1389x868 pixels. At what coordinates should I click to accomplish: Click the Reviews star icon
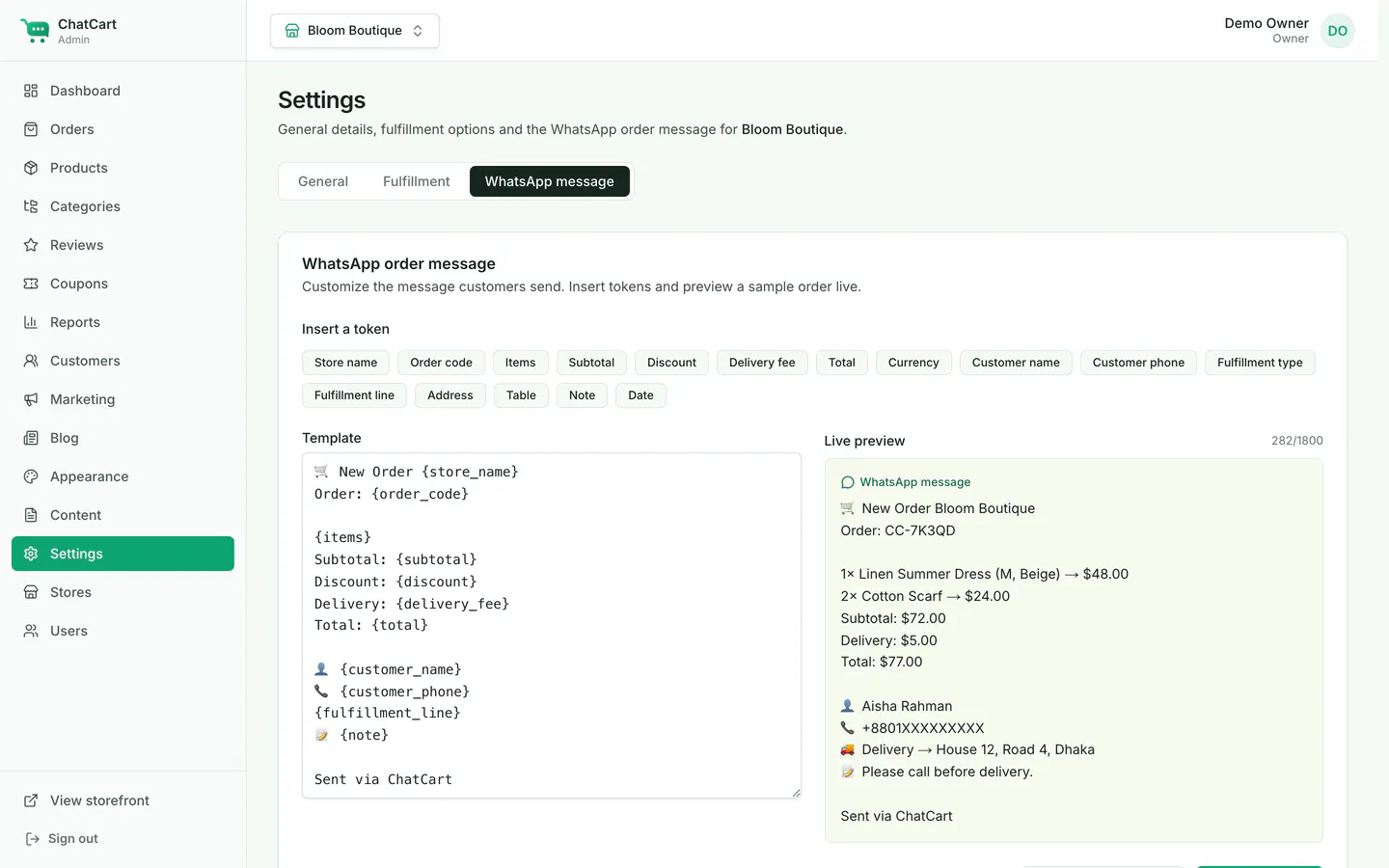(x=31, y=245)
